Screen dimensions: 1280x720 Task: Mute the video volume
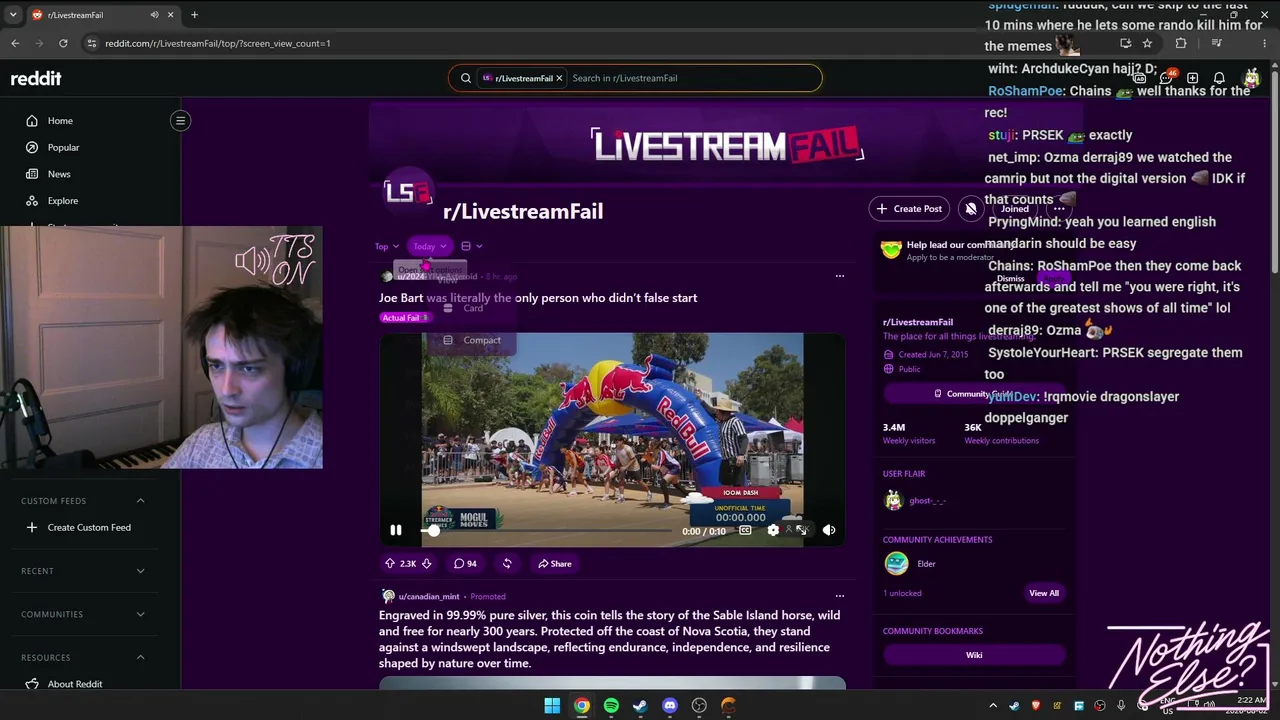coord(829,531)
